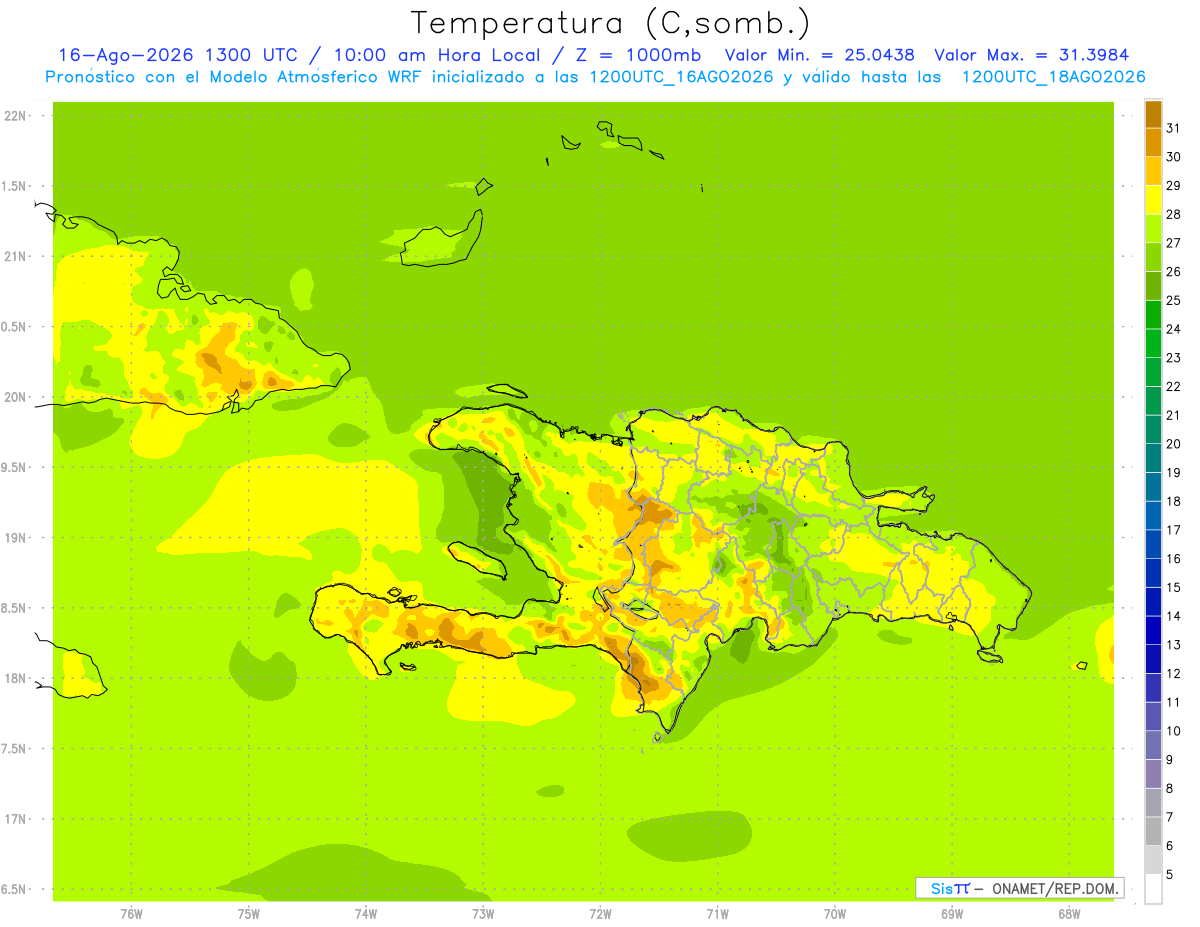
Task: Click the latitude label "19N"
Action: [x=16, y=538]
